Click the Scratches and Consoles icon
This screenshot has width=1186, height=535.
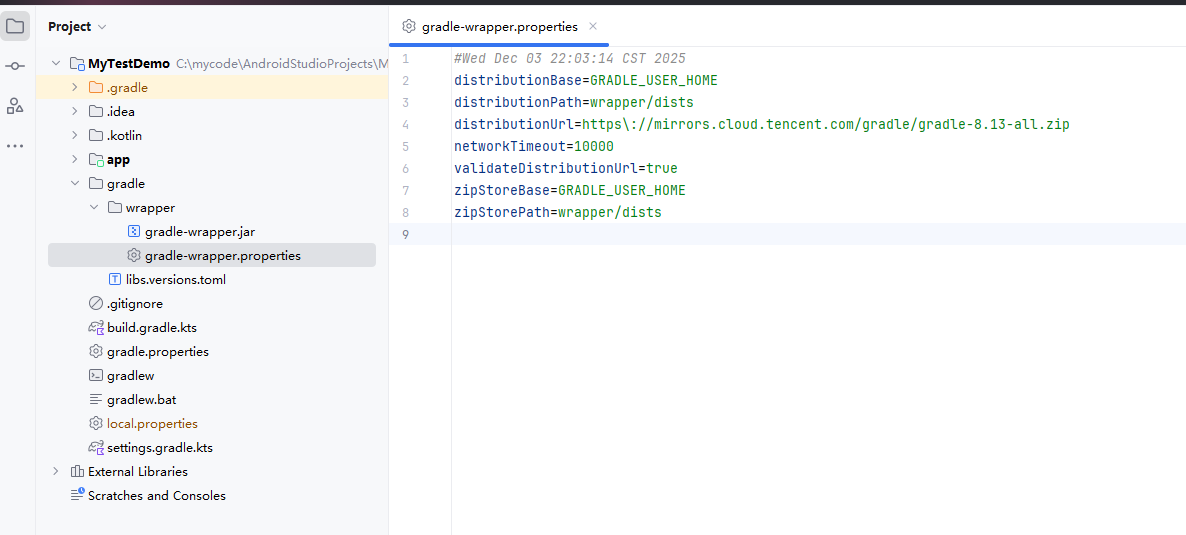[x=77, y=495]
